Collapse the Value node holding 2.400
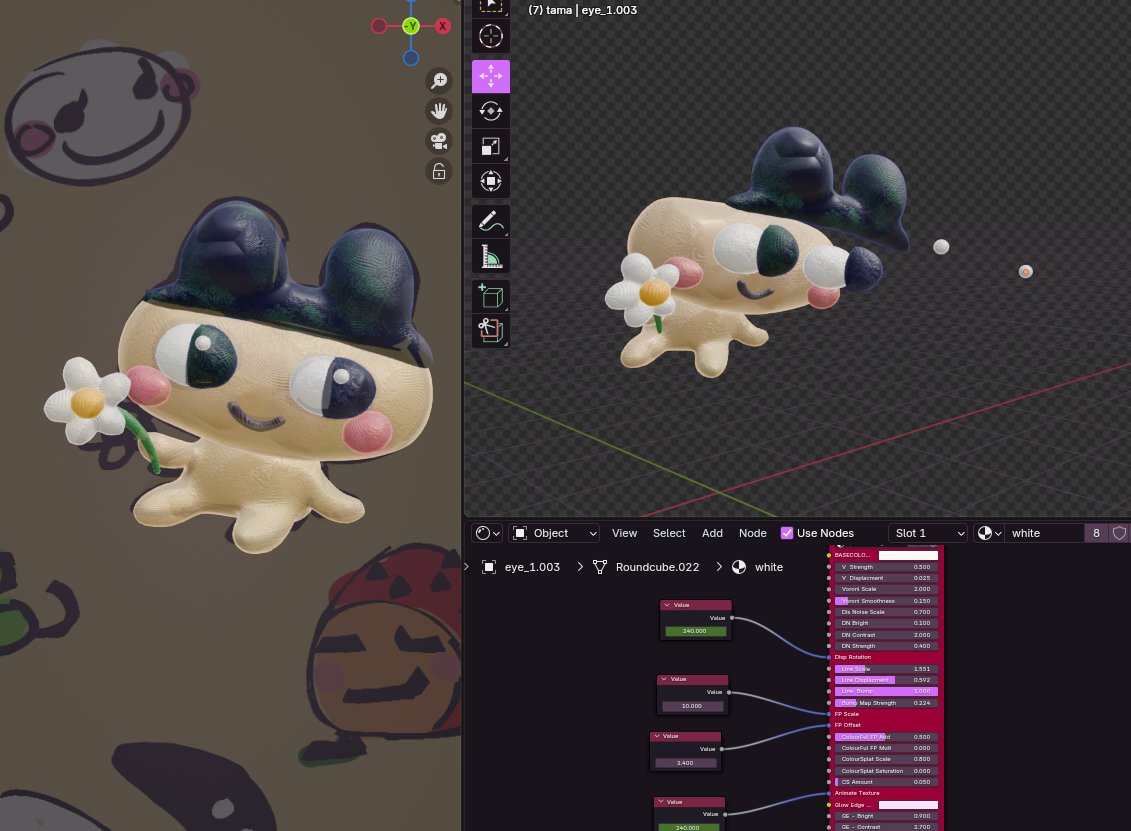This screenshot has height=831, width=1131. (656, 736)
